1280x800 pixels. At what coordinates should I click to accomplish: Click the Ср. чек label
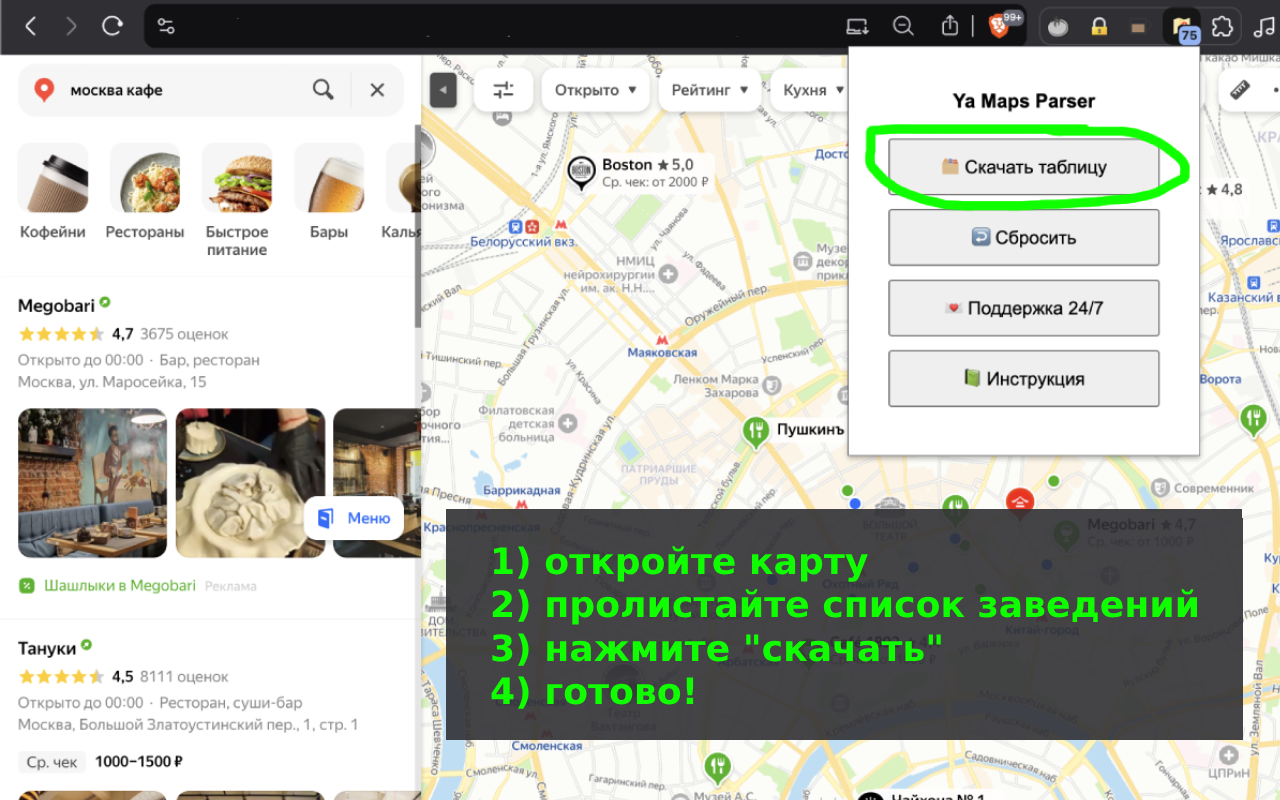(52, 762)
